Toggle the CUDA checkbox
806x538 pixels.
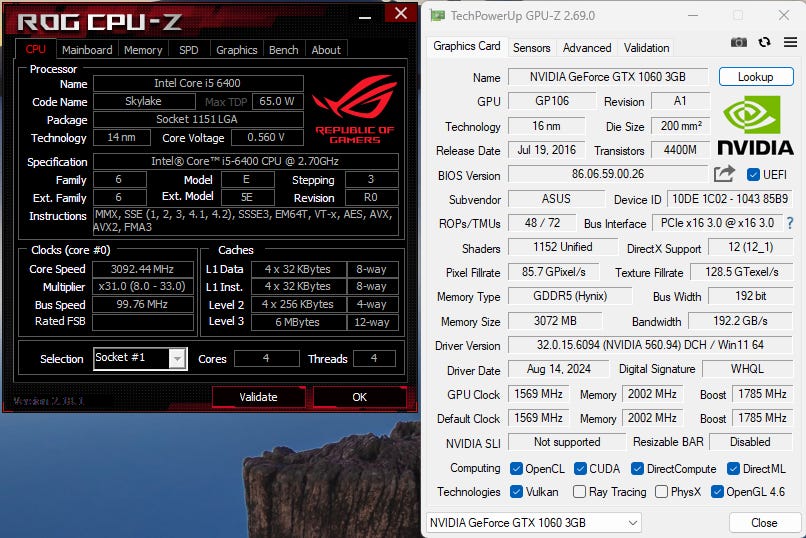580,469
